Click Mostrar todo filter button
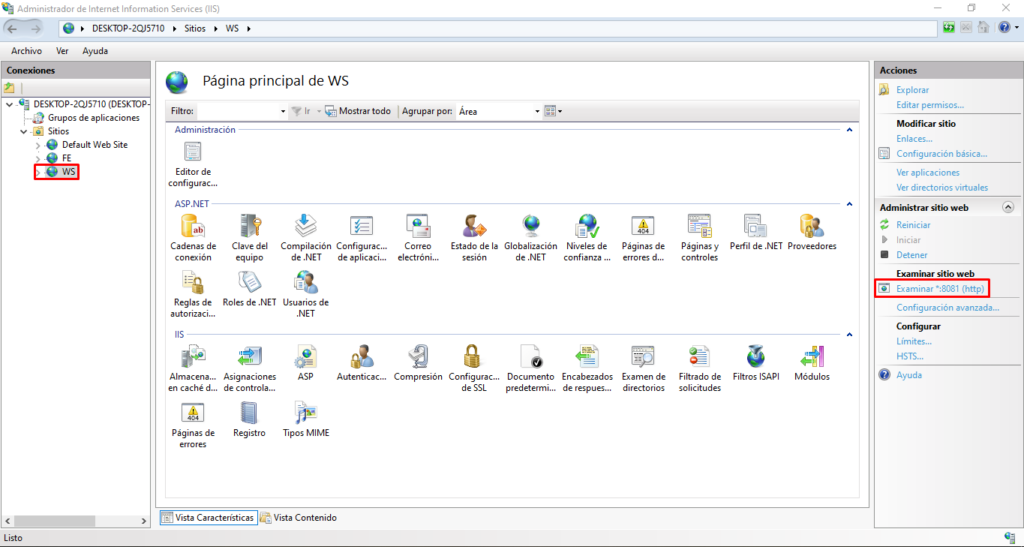Screen dimensions: 1024x547 (x=358, y=111)
